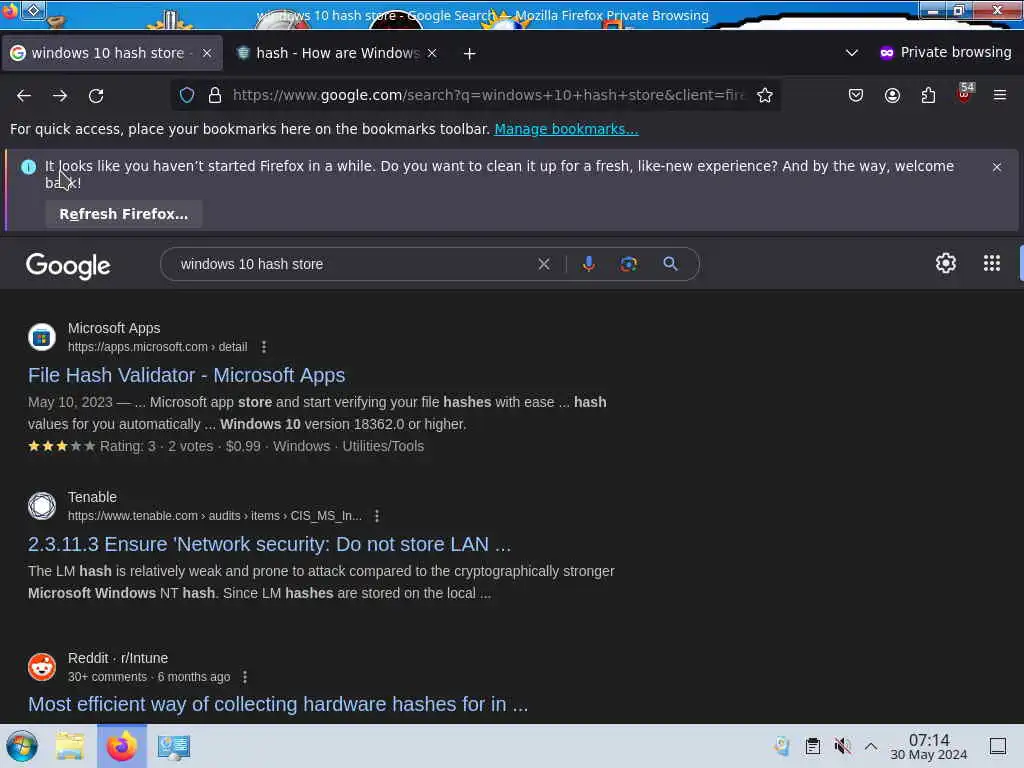This screenshot has height=768, width=1024.
Task: Close the 'hash - How are Windows' tab
Action: coord(432,53)
